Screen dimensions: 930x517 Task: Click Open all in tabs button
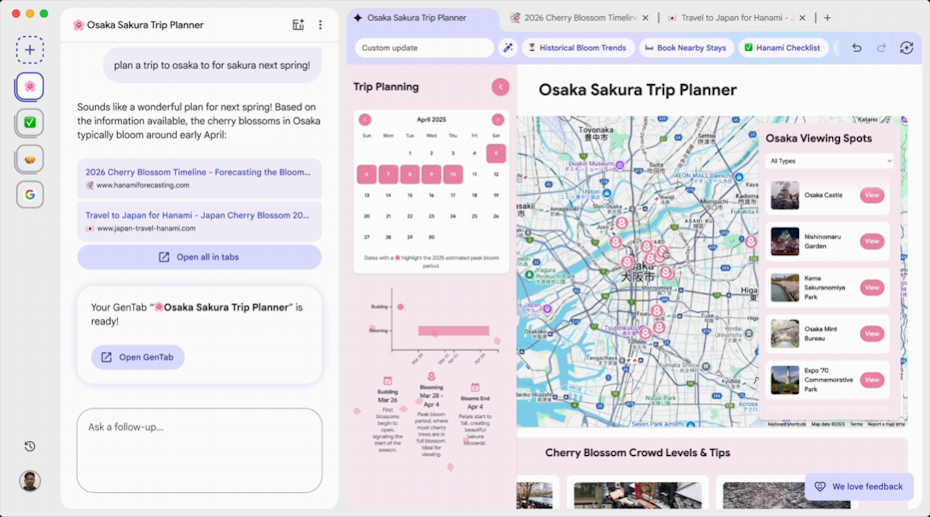point(199,257)
